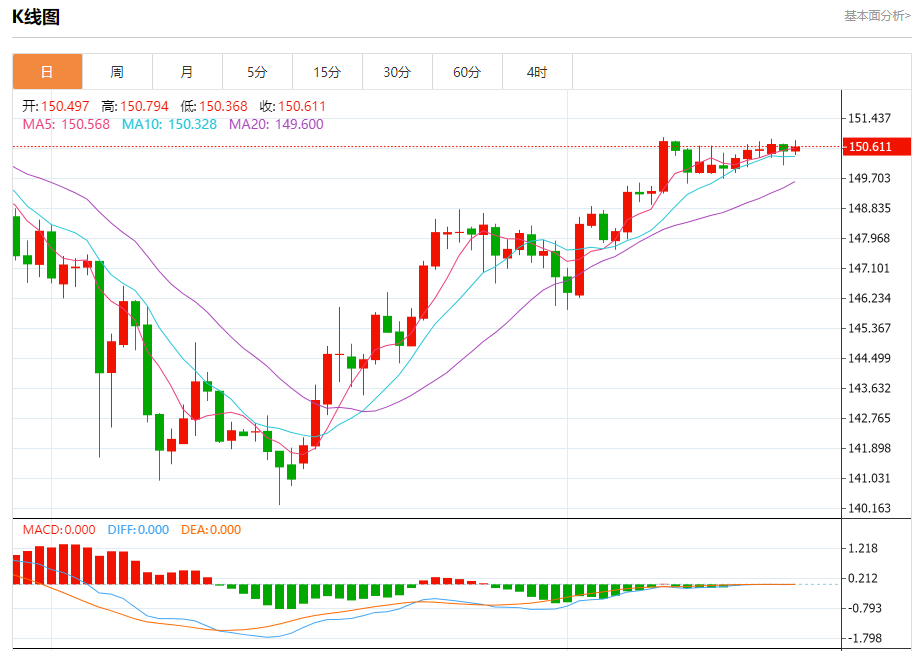Viewport: 917px width, 651px height.
Task: Click the MACD:0.000 indicator label
Action: pos(59,530)
